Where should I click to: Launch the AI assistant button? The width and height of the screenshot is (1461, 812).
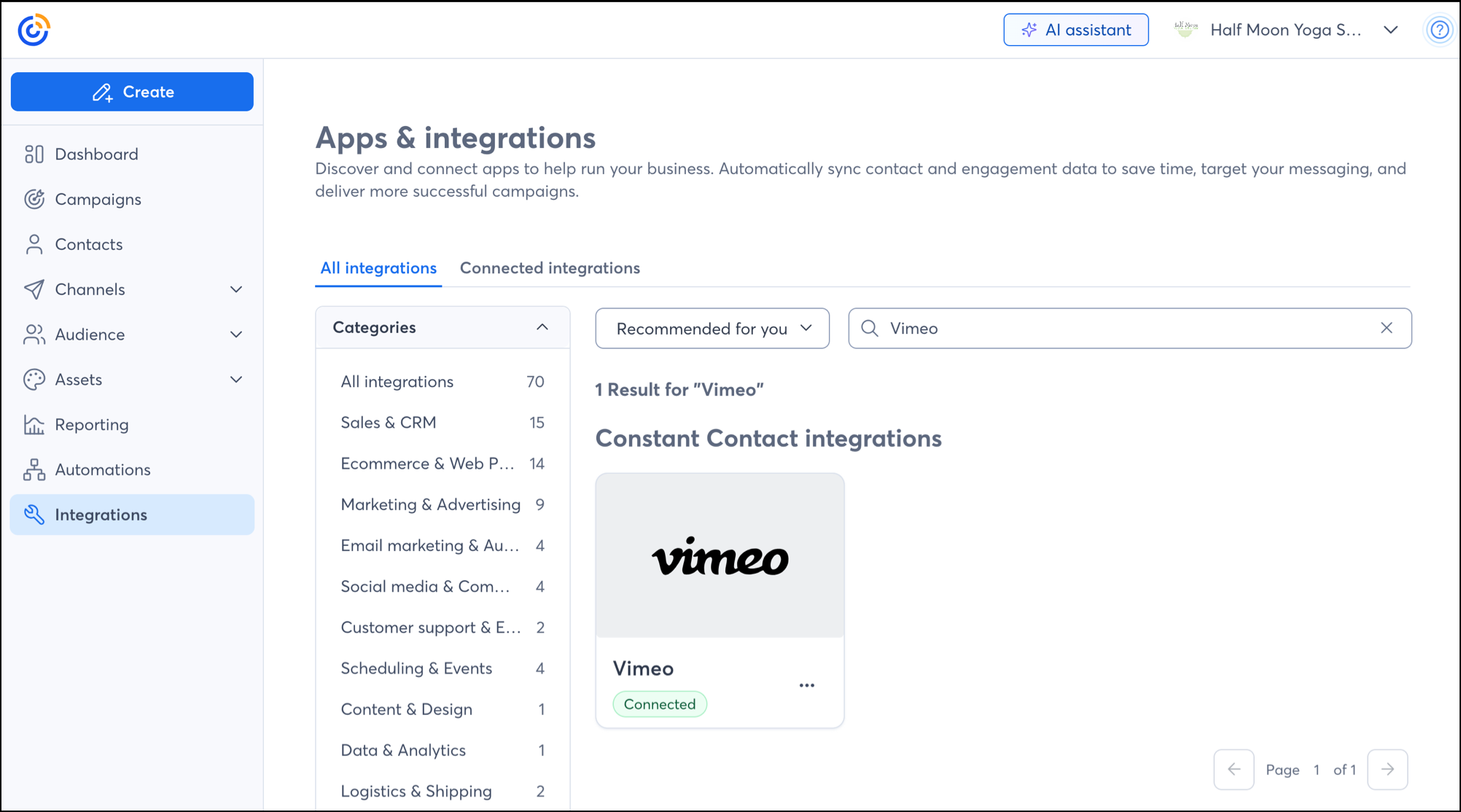(x=1075, y=30)
